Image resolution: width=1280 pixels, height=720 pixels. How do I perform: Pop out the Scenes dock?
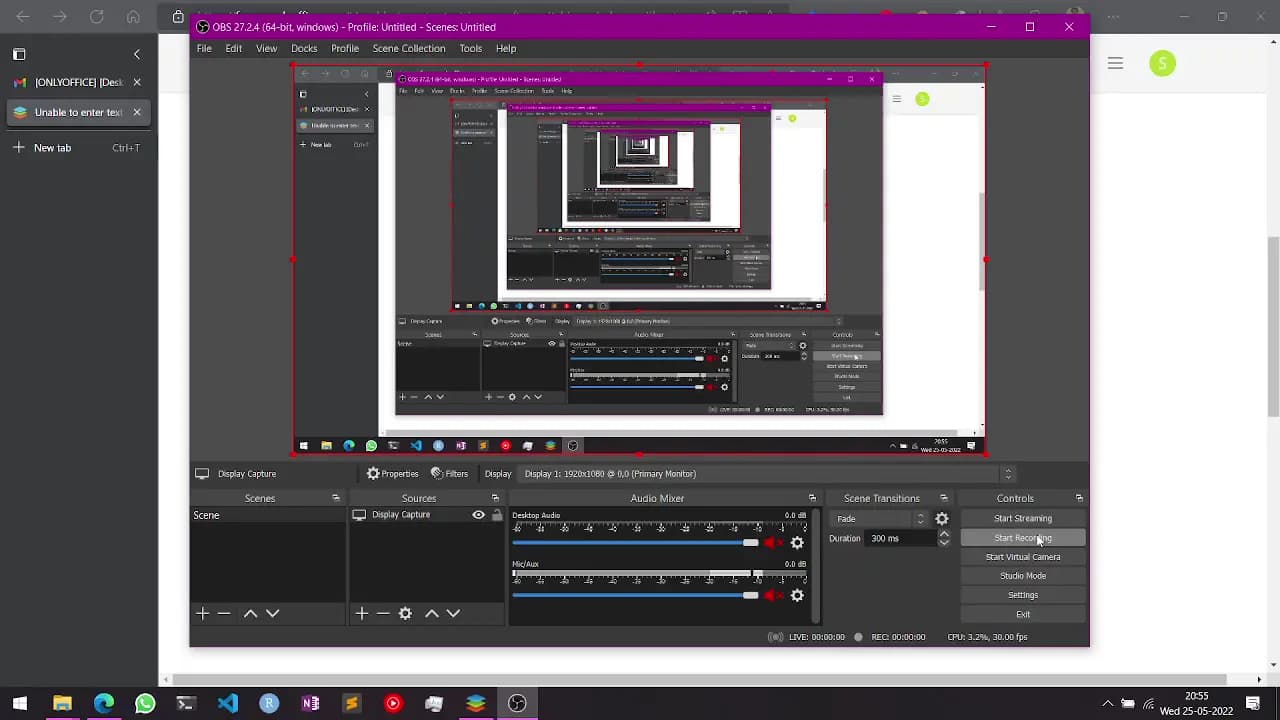[336, 498]
